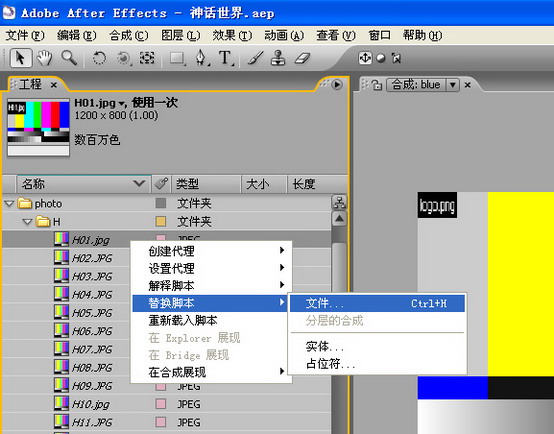554x434 pixels.
Task: Close the 合成: blue viewer tab
Action: pos(467,85)
